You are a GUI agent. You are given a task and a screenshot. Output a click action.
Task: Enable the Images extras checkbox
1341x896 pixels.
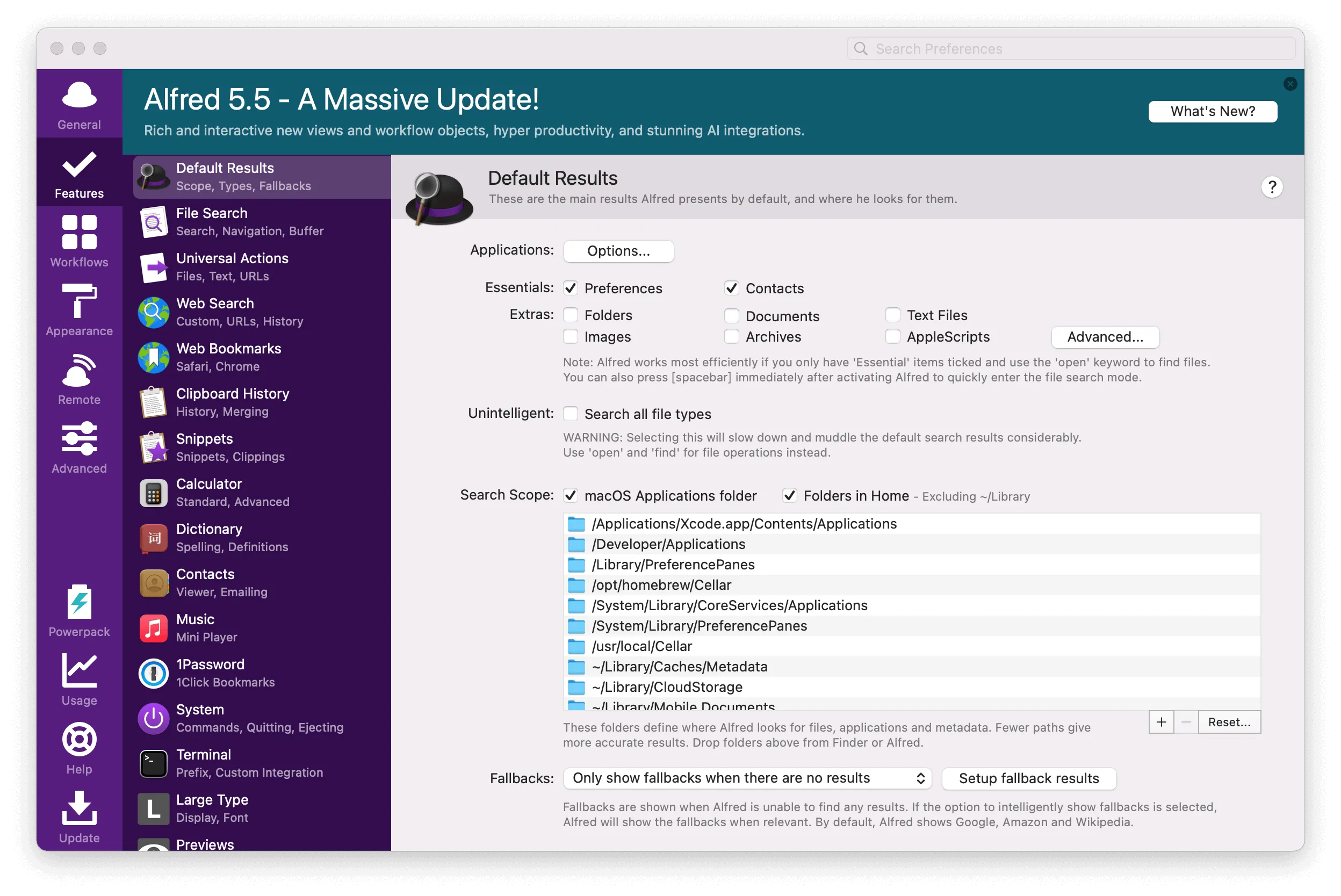coord(570,337)
